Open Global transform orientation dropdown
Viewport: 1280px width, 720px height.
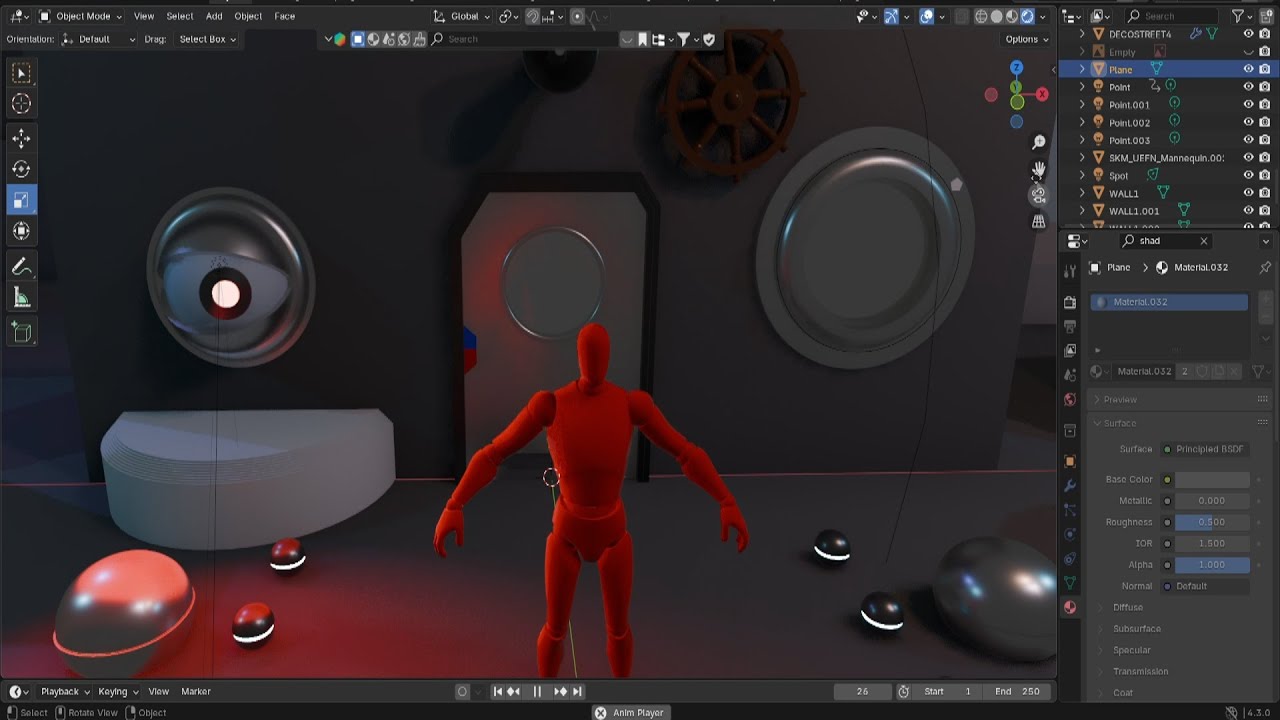[x=463, y=16]
